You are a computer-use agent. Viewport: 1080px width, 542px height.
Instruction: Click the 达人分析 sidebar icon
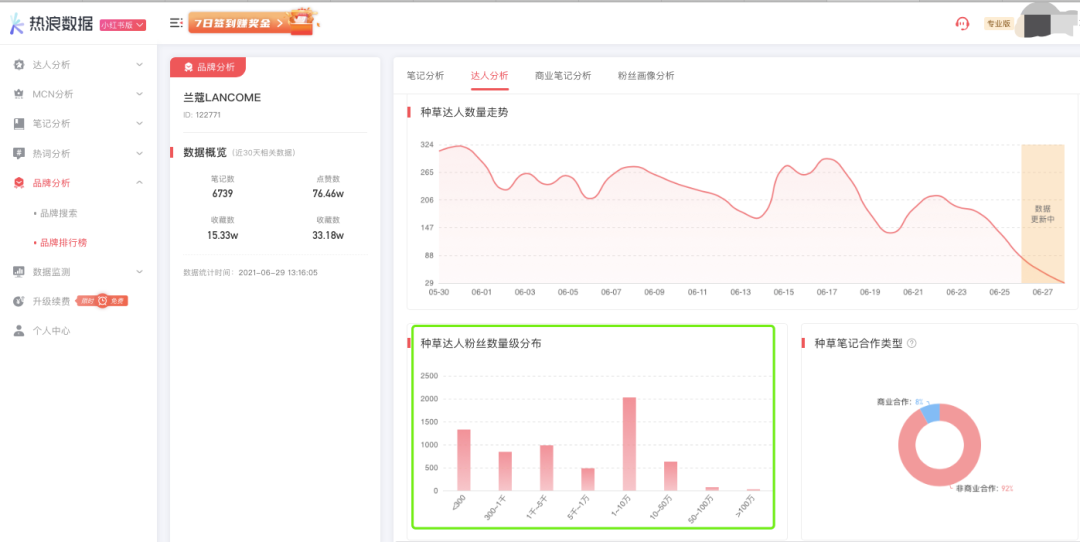[19, 65]
